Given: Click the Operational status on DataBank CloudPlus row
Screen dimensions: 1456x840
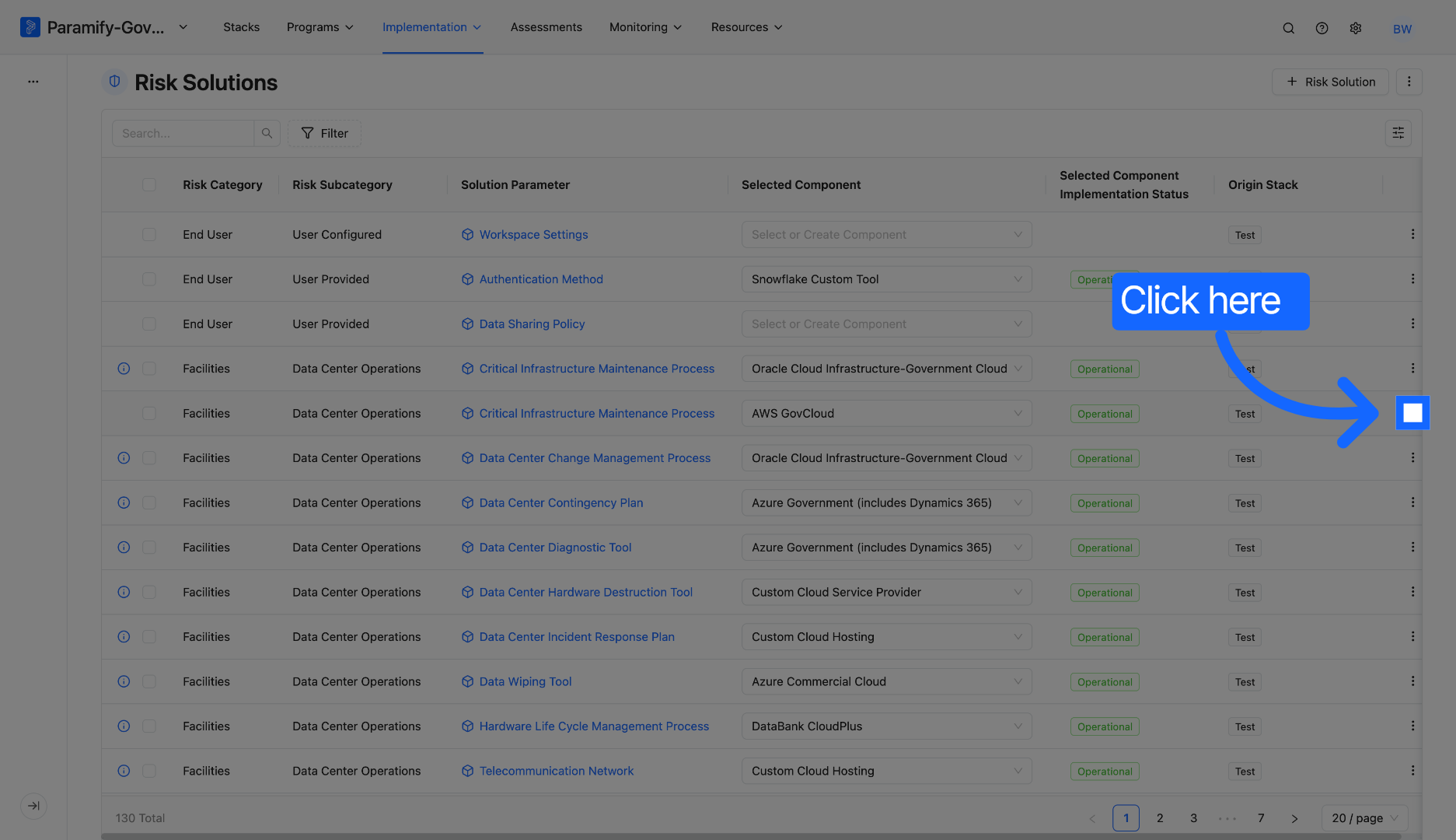Looking at the screenshot, I should pos(1105,726).
